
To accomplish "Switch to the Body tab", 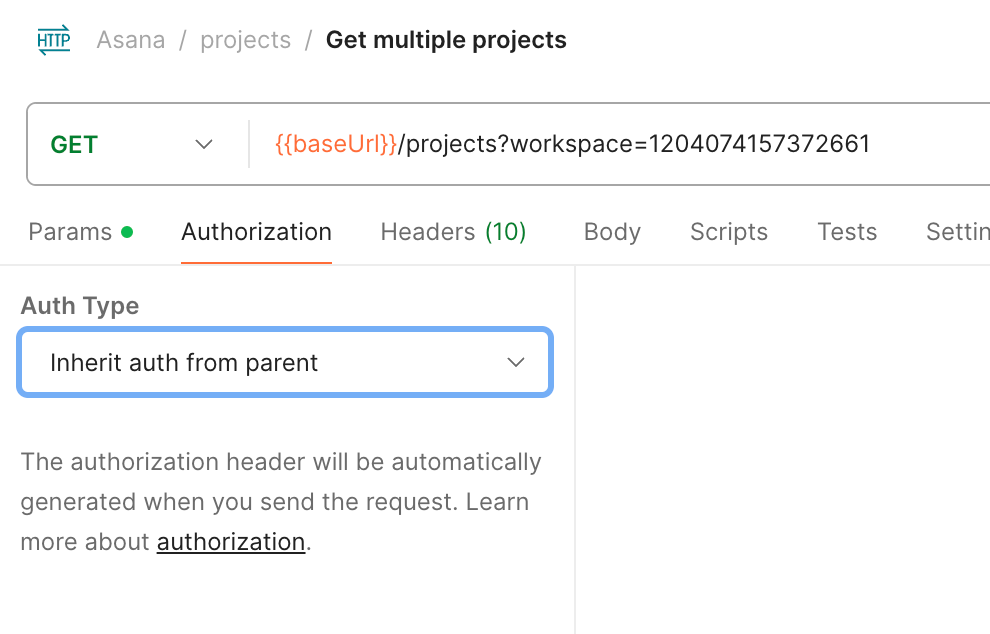I will 612,232.
